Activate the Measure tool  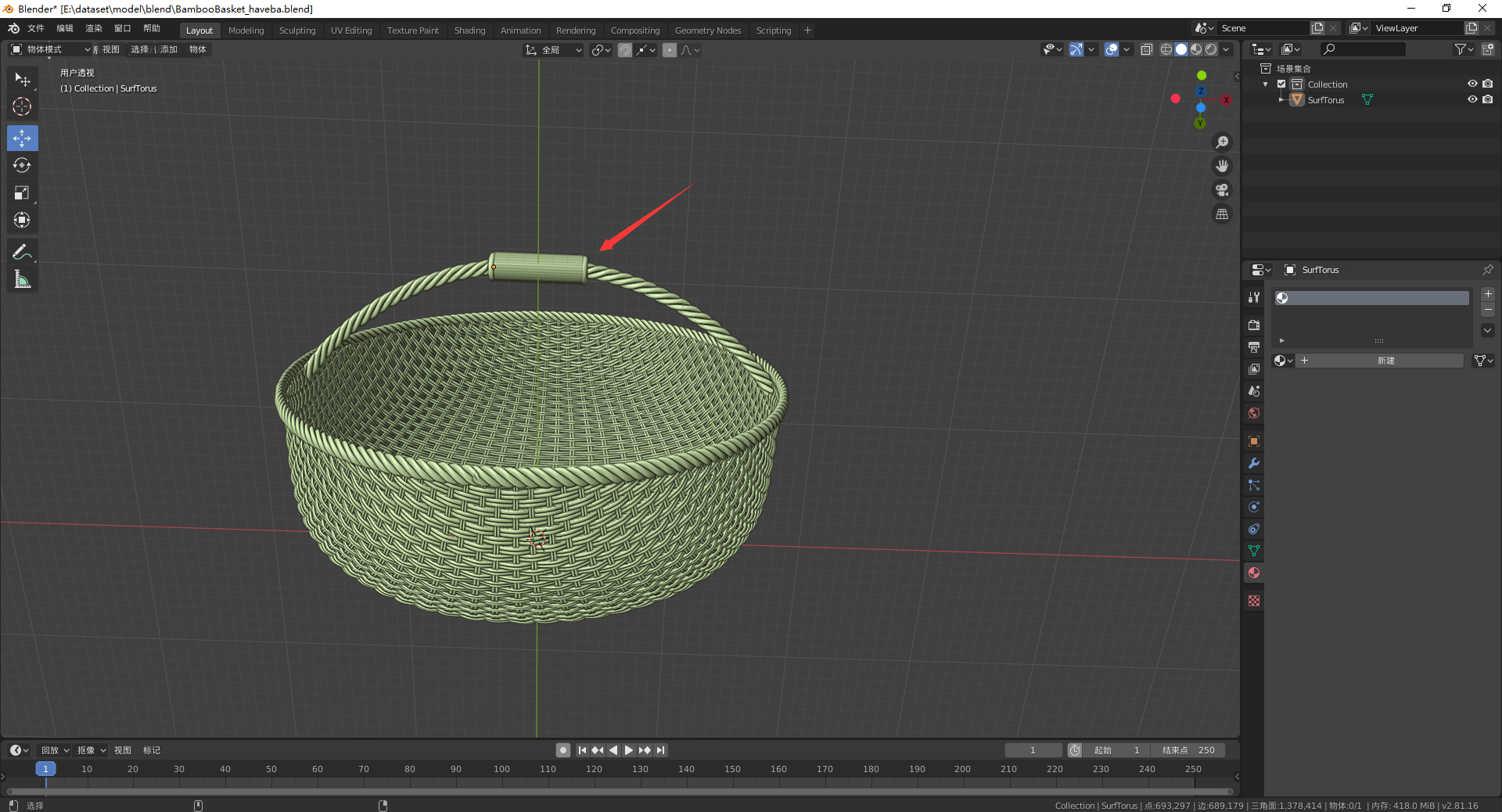click(x=22, y=278)
